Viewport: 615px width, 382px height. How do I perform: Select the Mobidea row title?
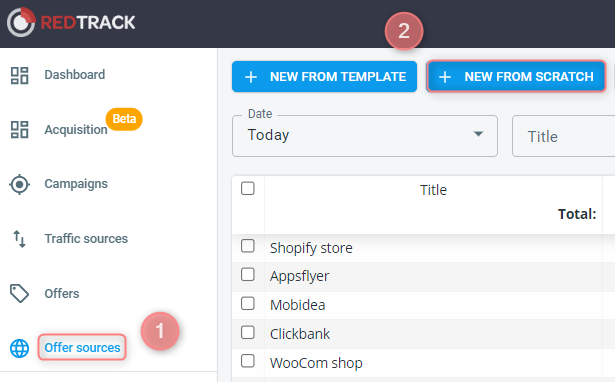pyautogui.click(x=297, y=305)
